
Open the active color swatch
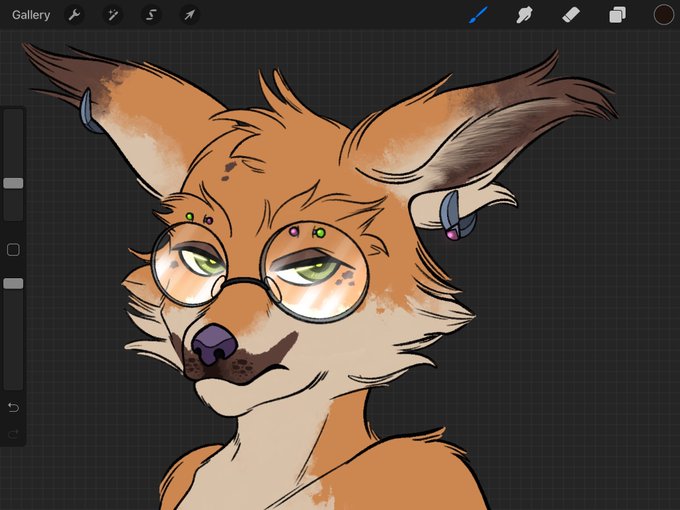point(664,15)
